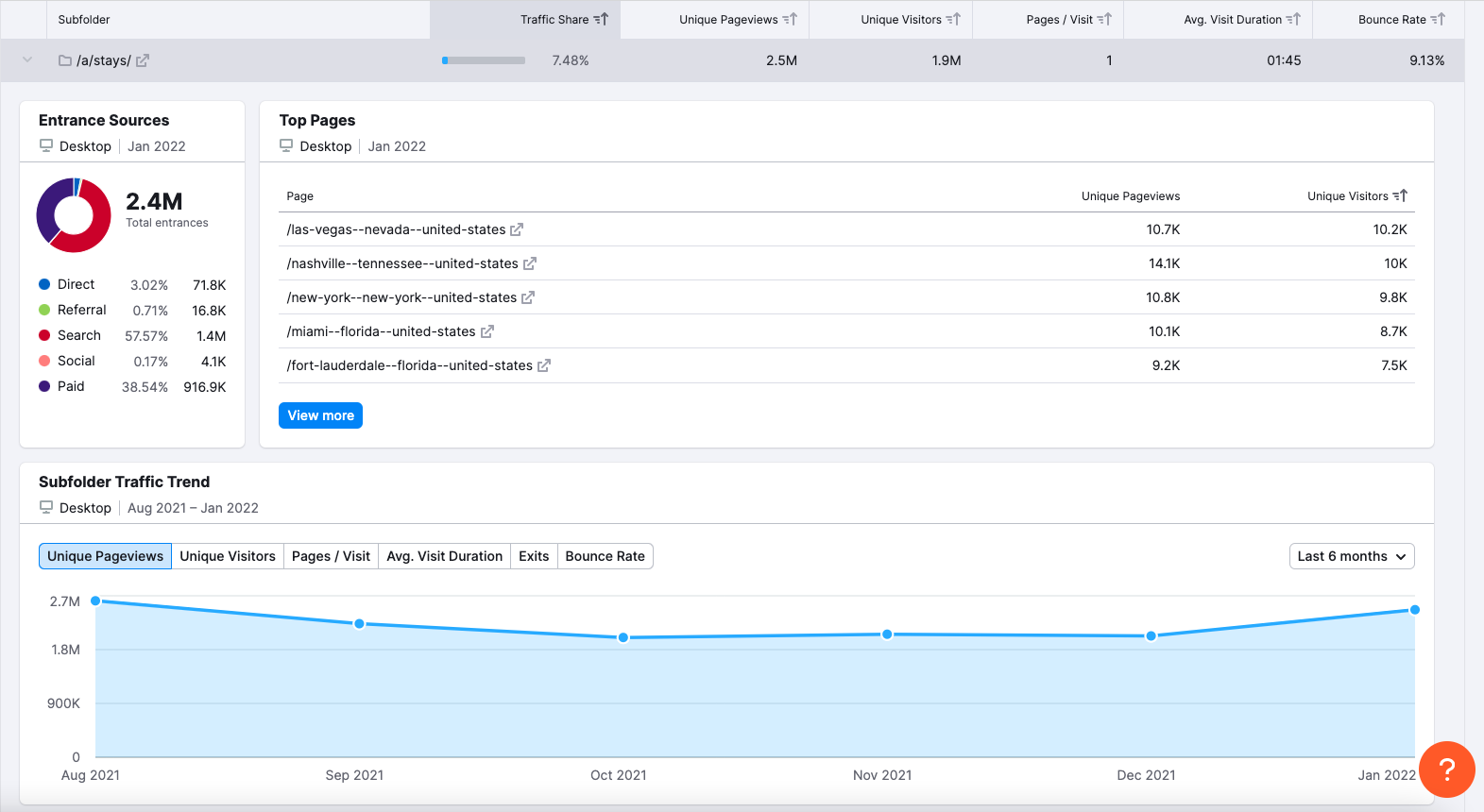Click the Entrance Sources donut chart
This screenshot has width=1484, height=812.
74,215
